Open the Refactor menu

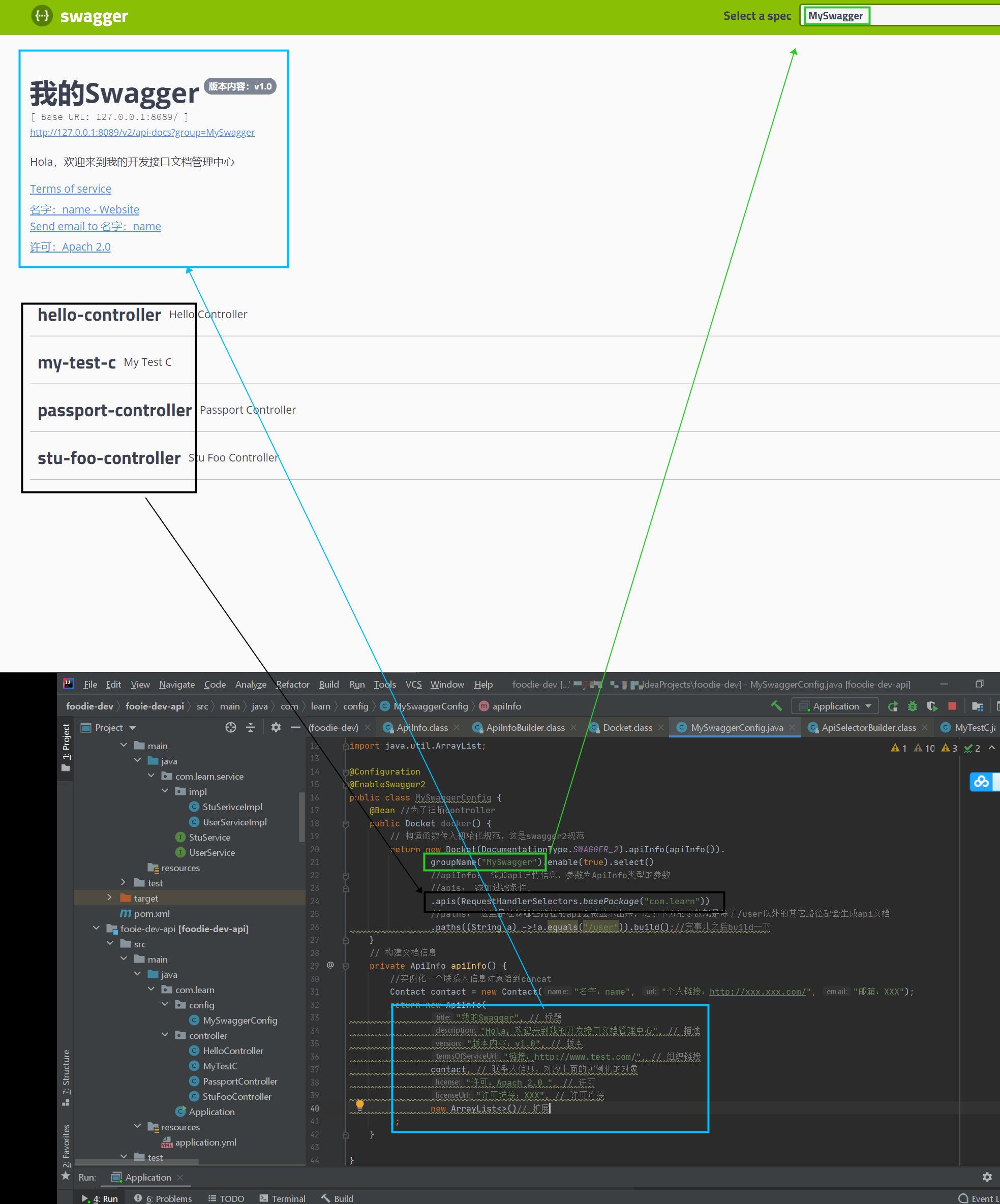click(x=292, y=684)
